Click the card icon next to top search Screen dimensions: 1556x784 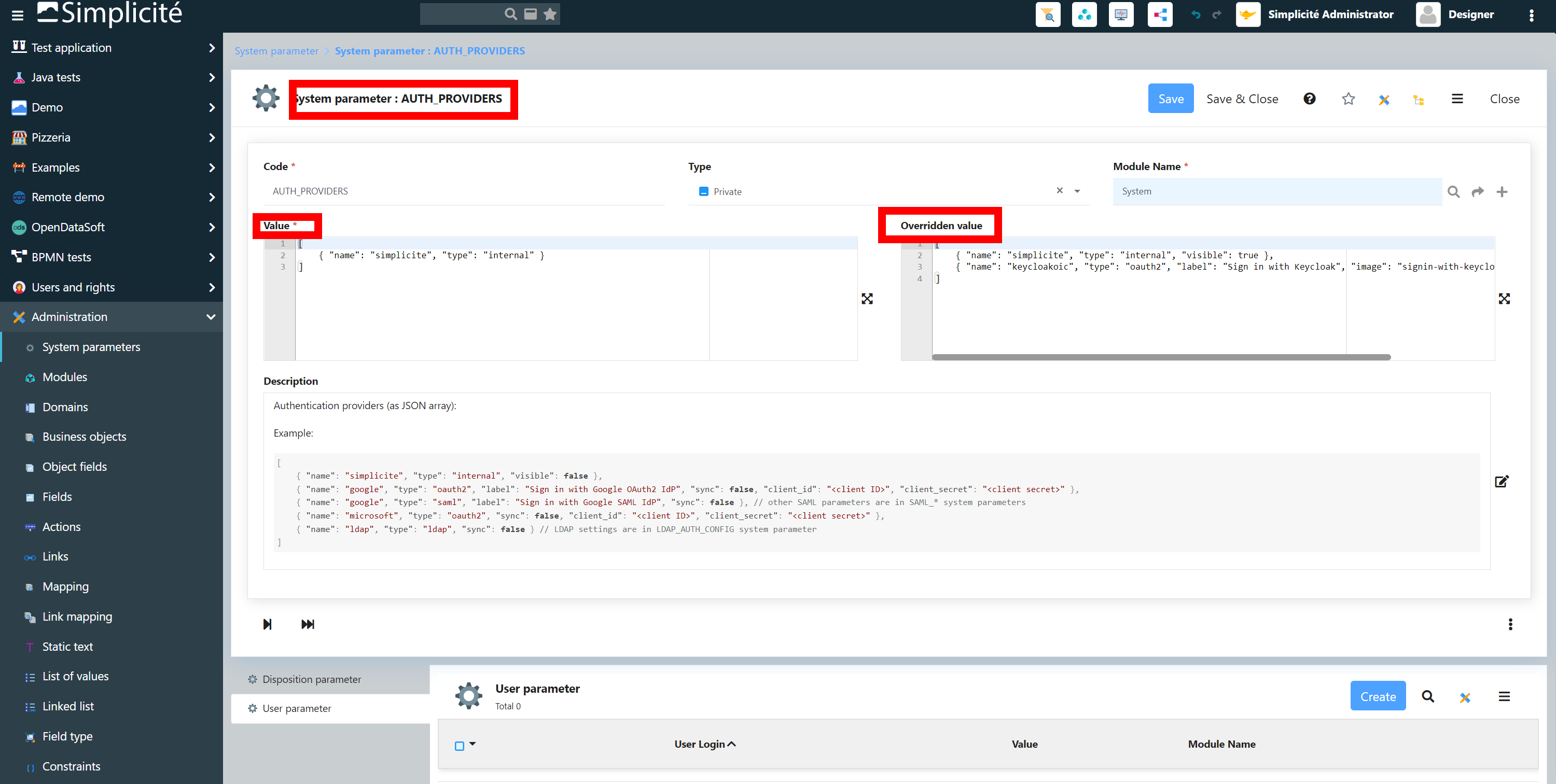coord(531,14)
